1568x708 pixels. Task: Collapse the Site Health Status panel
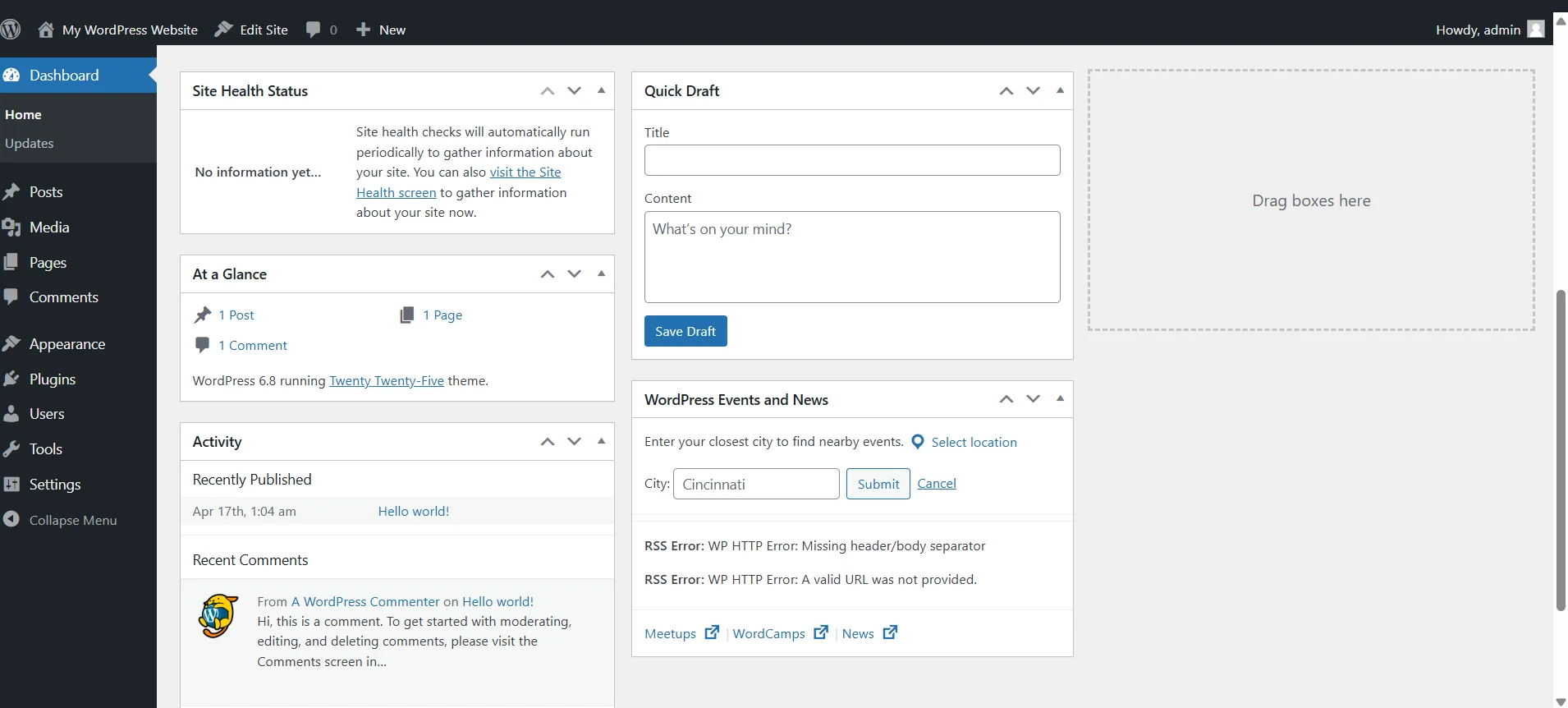point(602,90)
